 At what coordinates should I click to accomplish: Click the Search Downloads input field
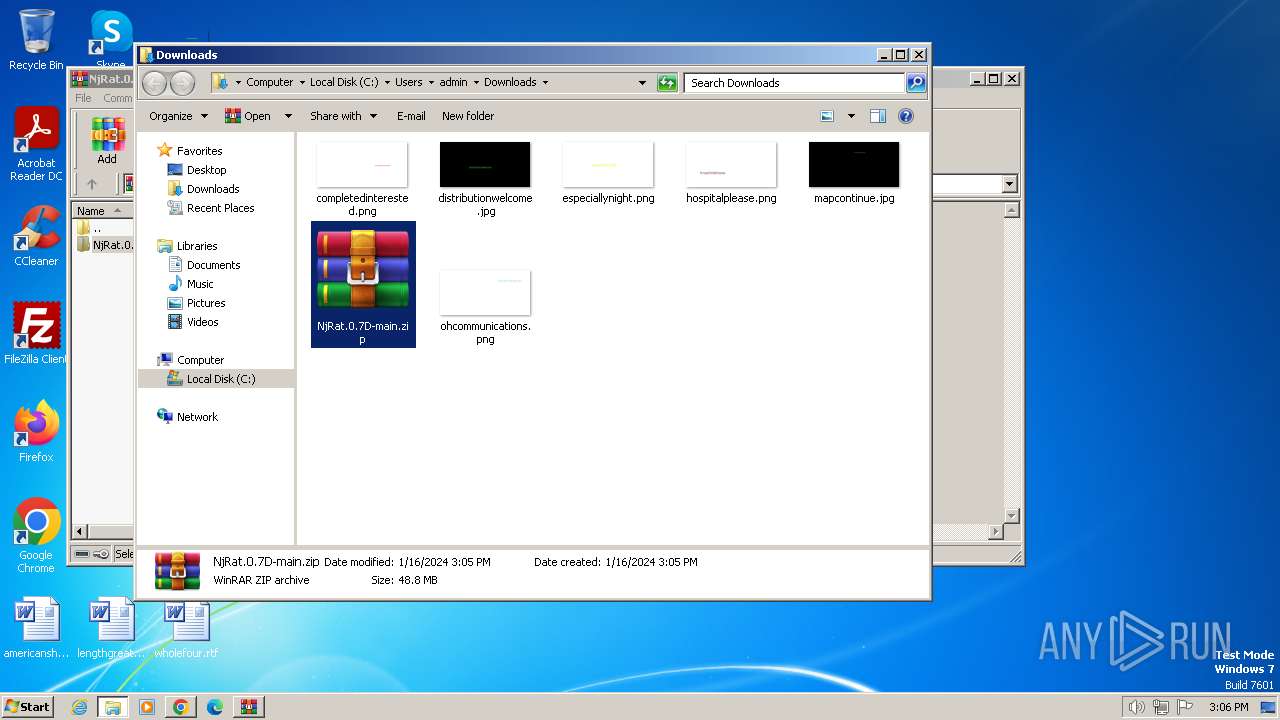click(x=795, y=83)
